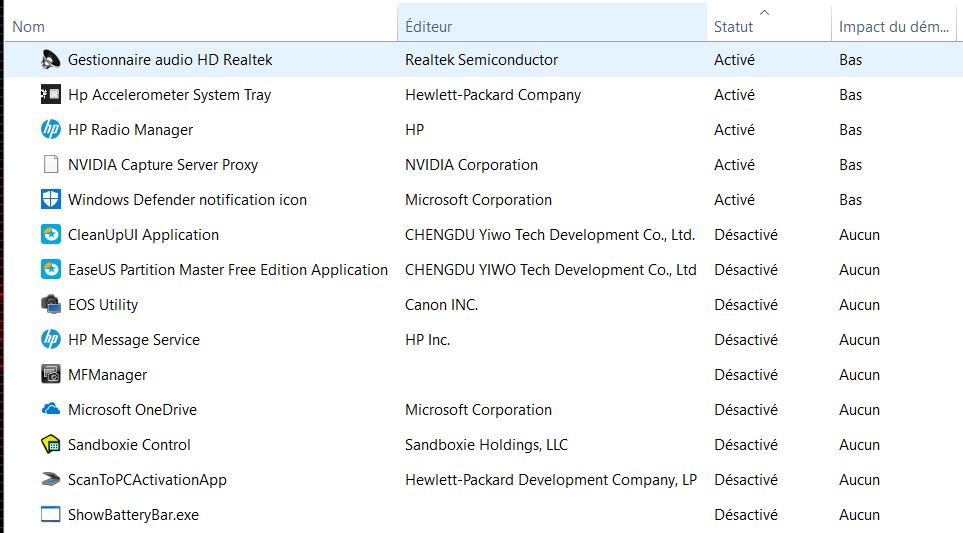This screenshot has height=533, width=963.
Task: Select the EOS Utility camera icon
Action: (x=51, y=305)
